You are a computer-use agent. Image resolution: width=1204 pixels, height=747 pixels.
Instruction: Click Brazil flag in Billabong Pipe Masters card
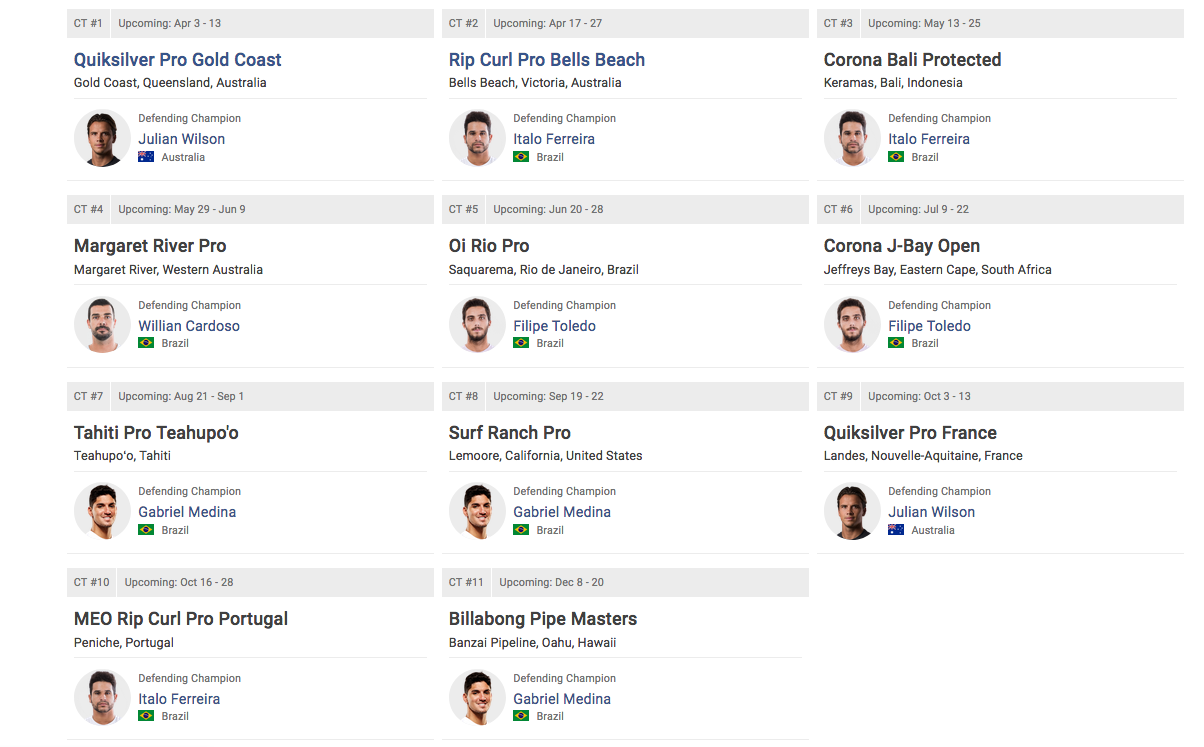[521, 716]
